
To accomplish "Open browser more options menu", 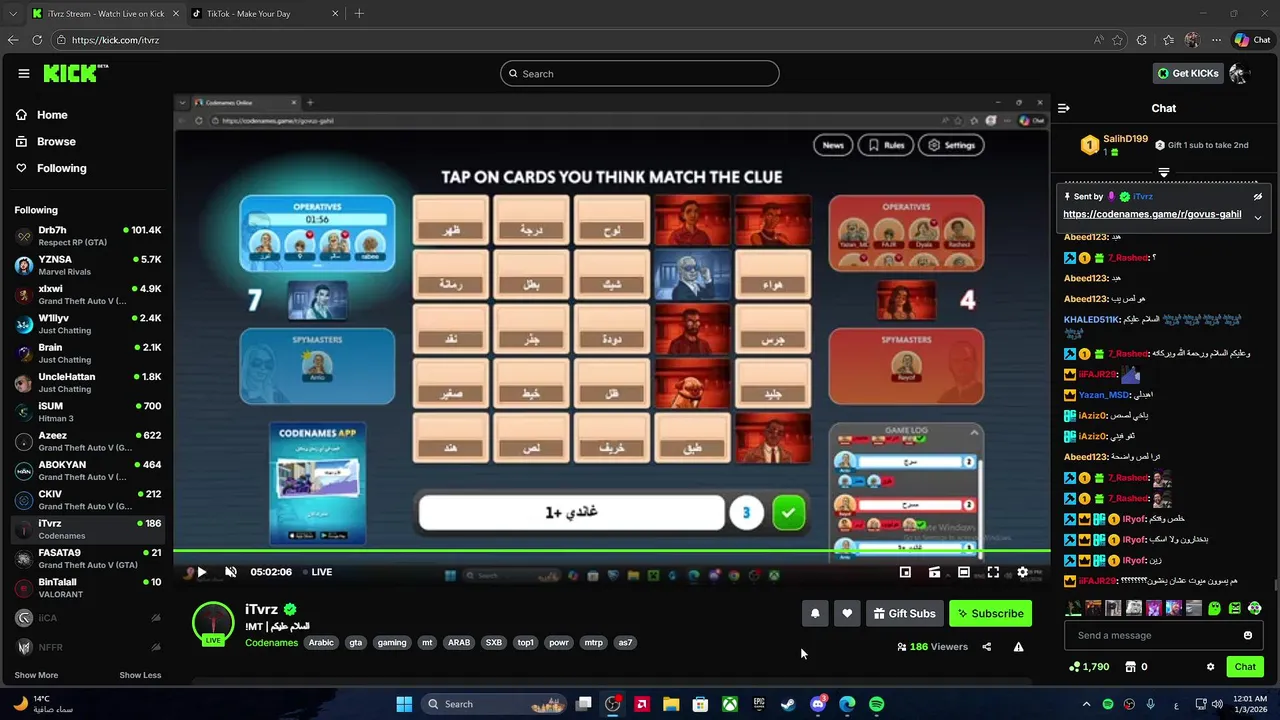I will coord(1216,40).
